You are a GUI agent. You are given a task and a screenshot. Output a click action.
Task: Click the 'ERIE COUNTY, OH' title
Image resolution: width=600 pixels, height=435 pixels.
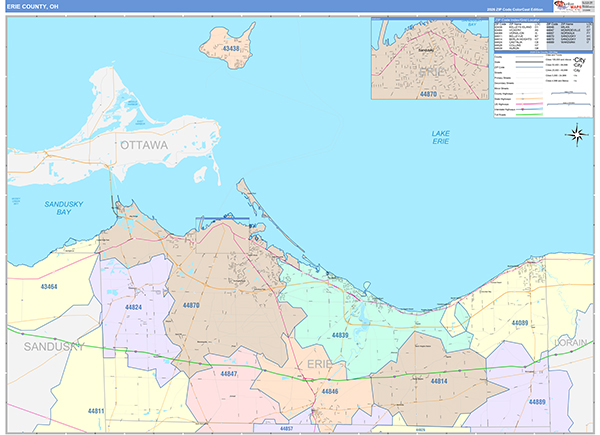pyautogui.click(x=33, y=7)
